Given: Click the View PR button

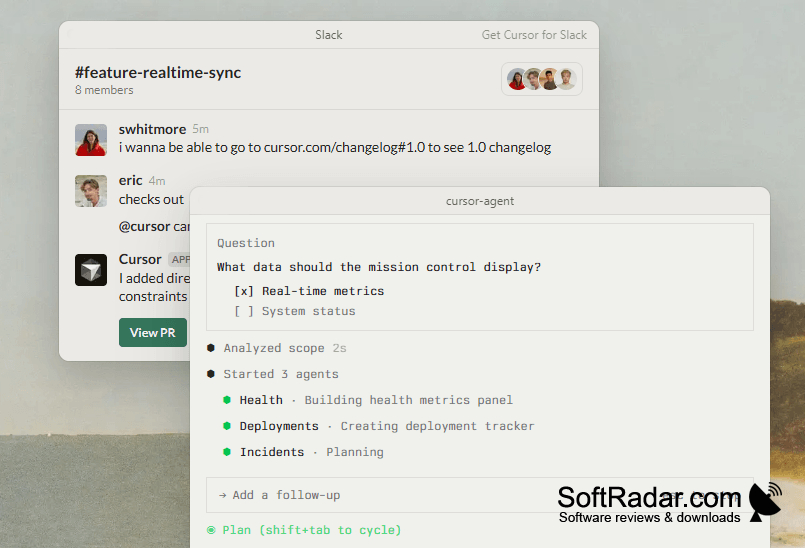Looking at the screenshot, I should 153,333.
